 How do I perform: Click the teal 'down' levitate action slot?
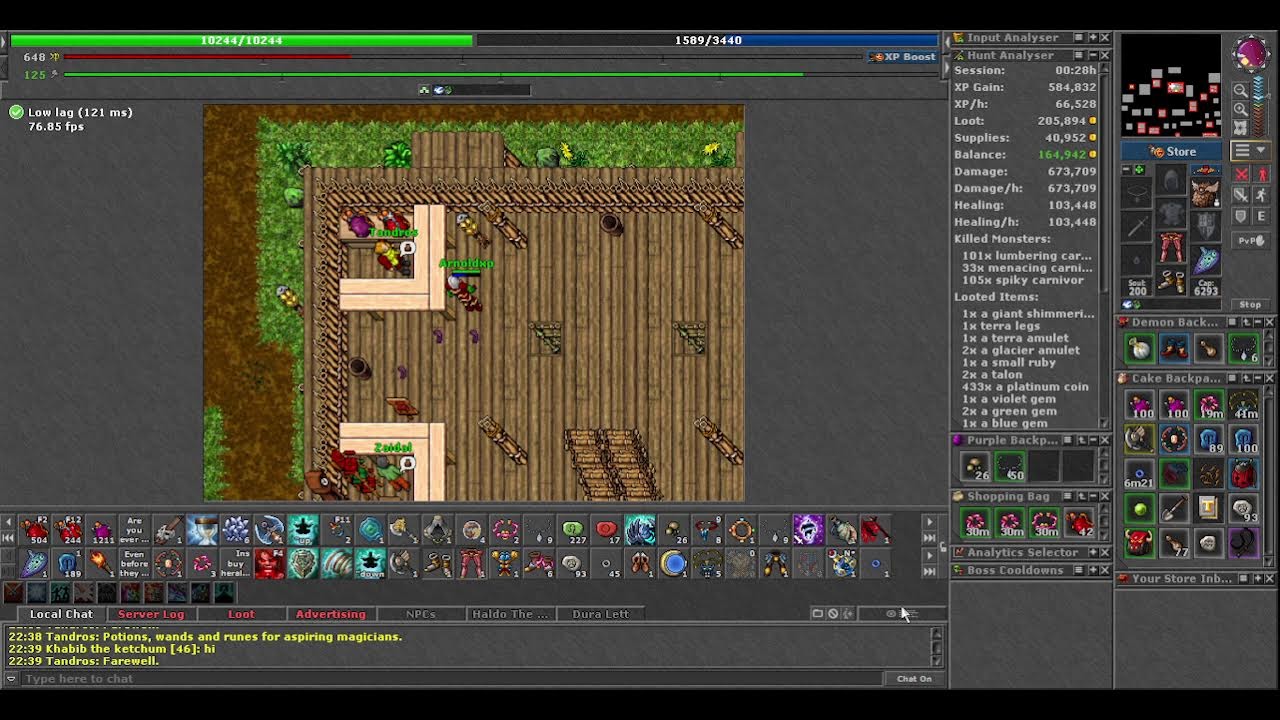point(370,564)
